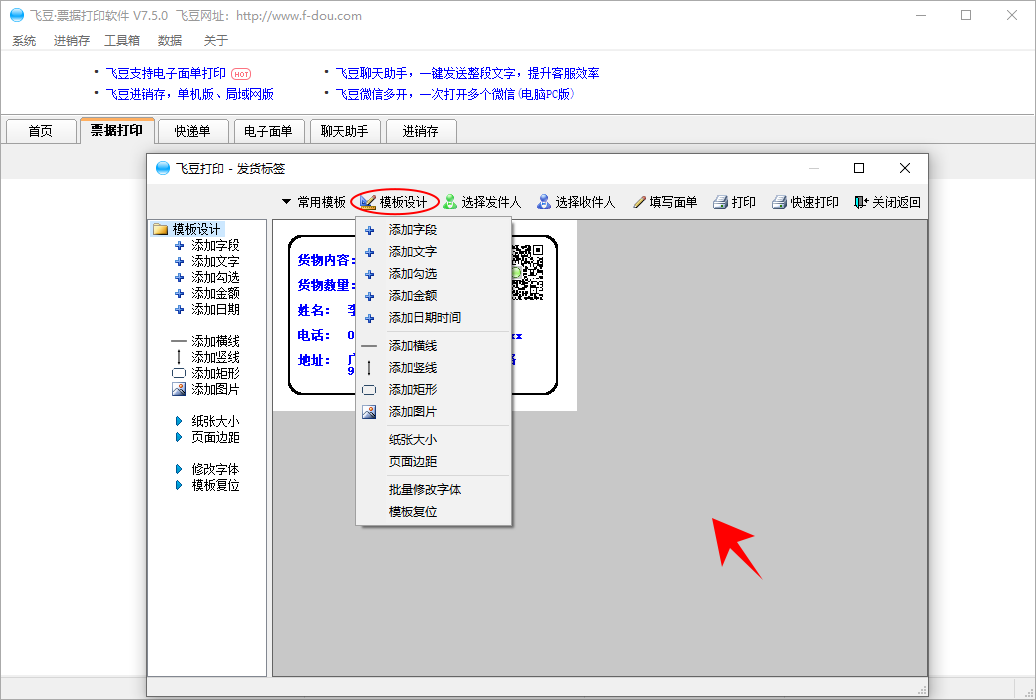This screenshot has height=700, width=1036.
Task: Choose 纸张大小 in the dropdown menu
Action: pyautogui.click(x=433, y=440)
